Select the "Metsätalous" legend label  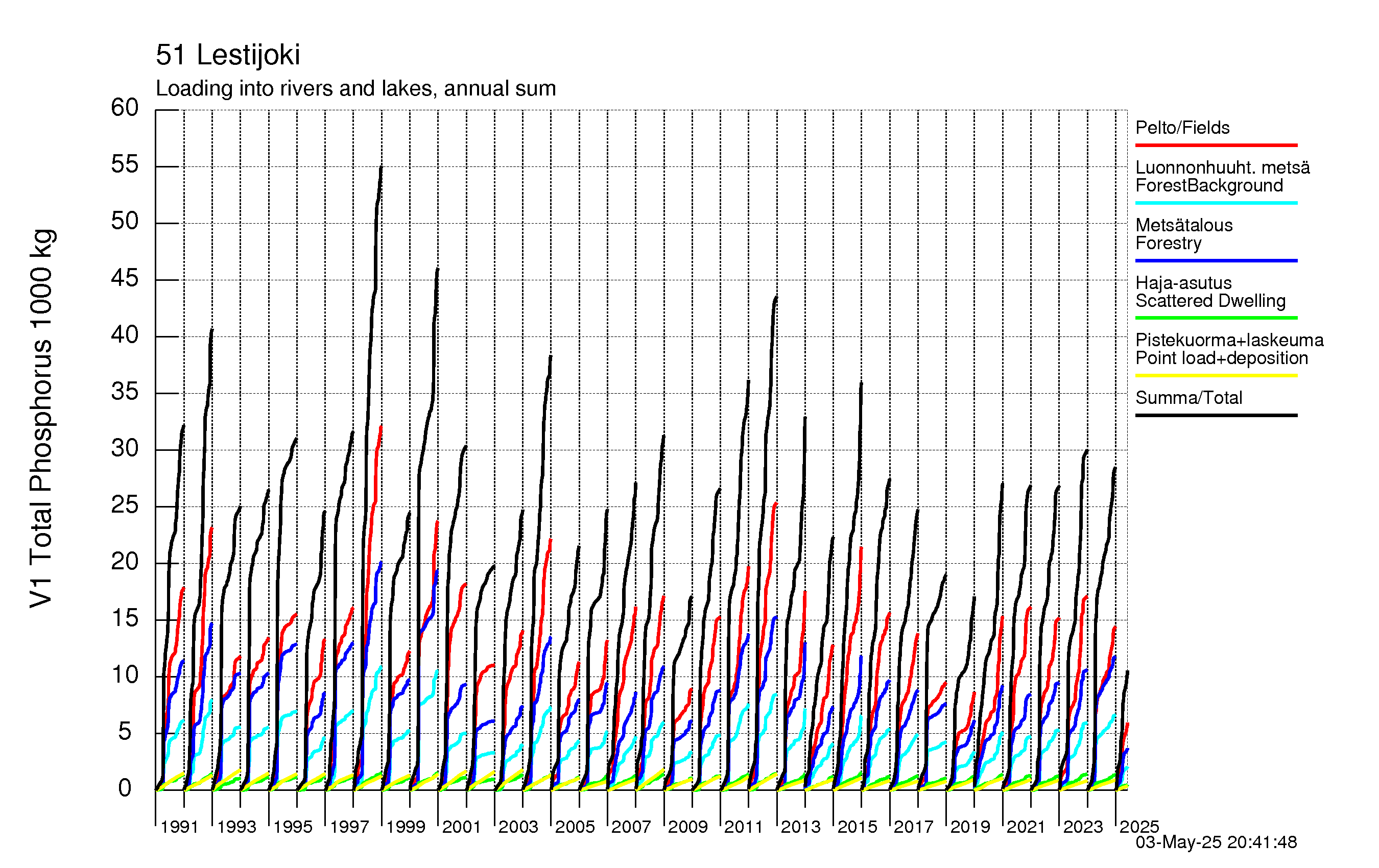[x=1184, y=225]
